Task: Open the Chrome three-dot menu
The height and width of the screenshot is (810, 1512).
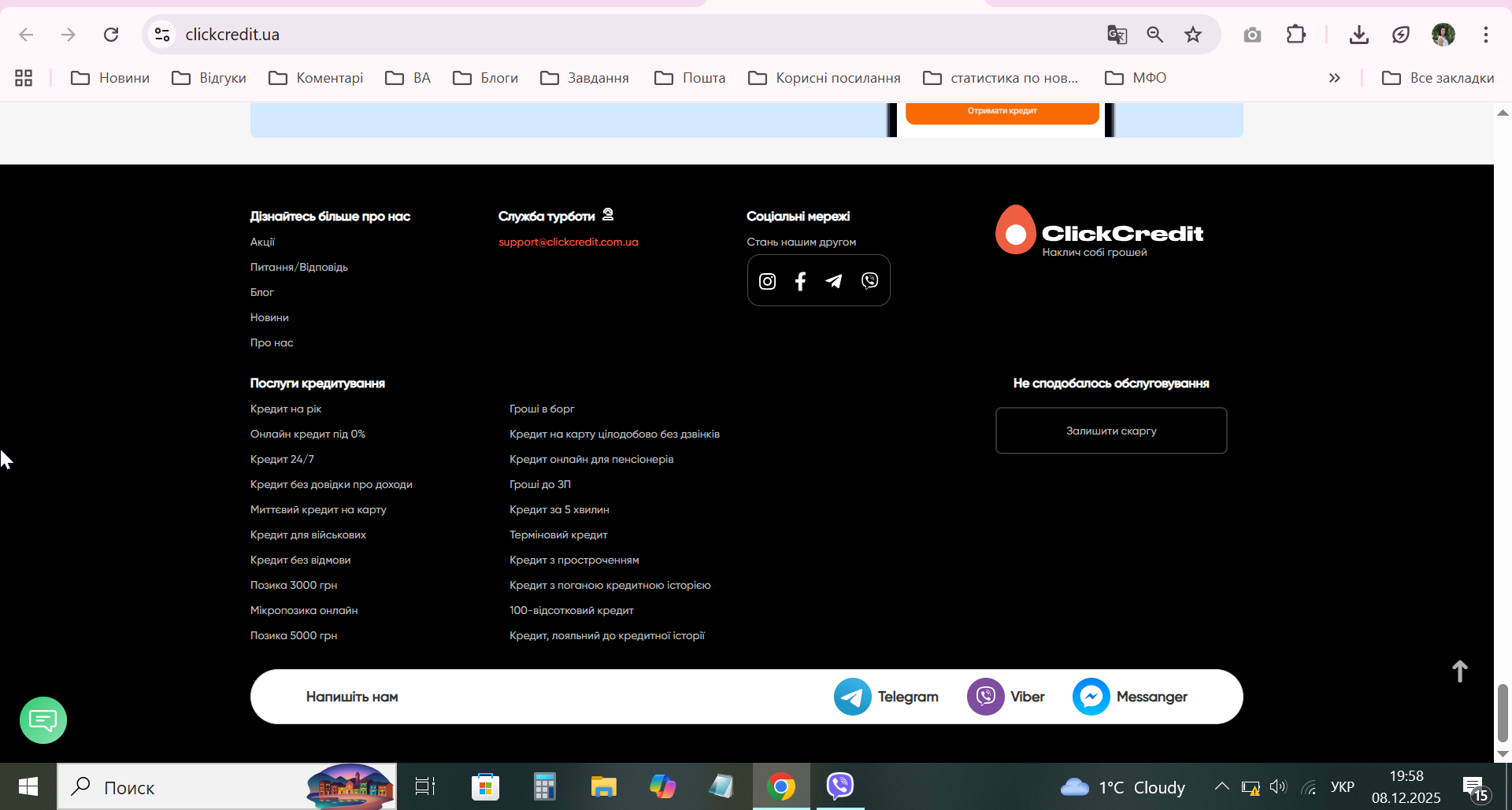Action: (x=1486, y=35)
